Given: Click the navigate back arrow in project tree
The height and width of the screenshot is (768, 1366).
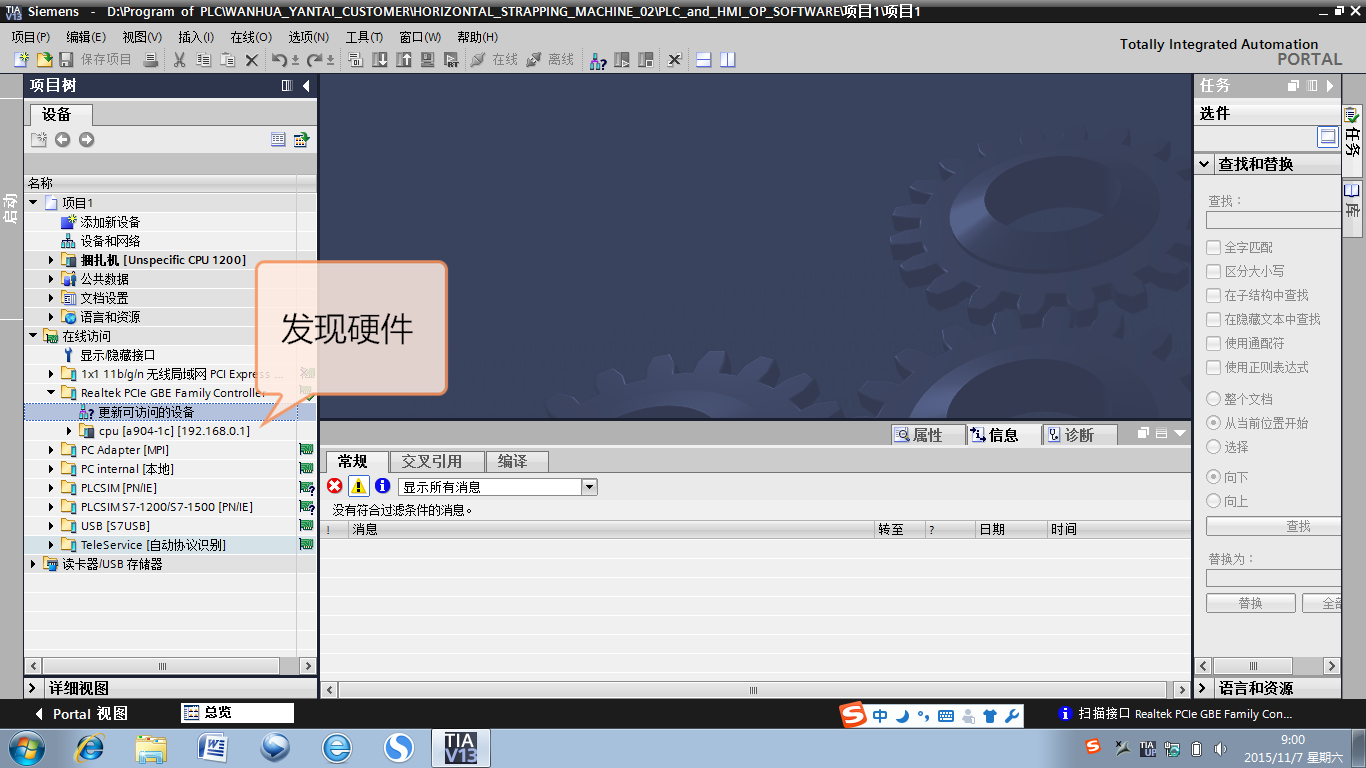Looking at the screenshot, I should click(x=63, y=140).
